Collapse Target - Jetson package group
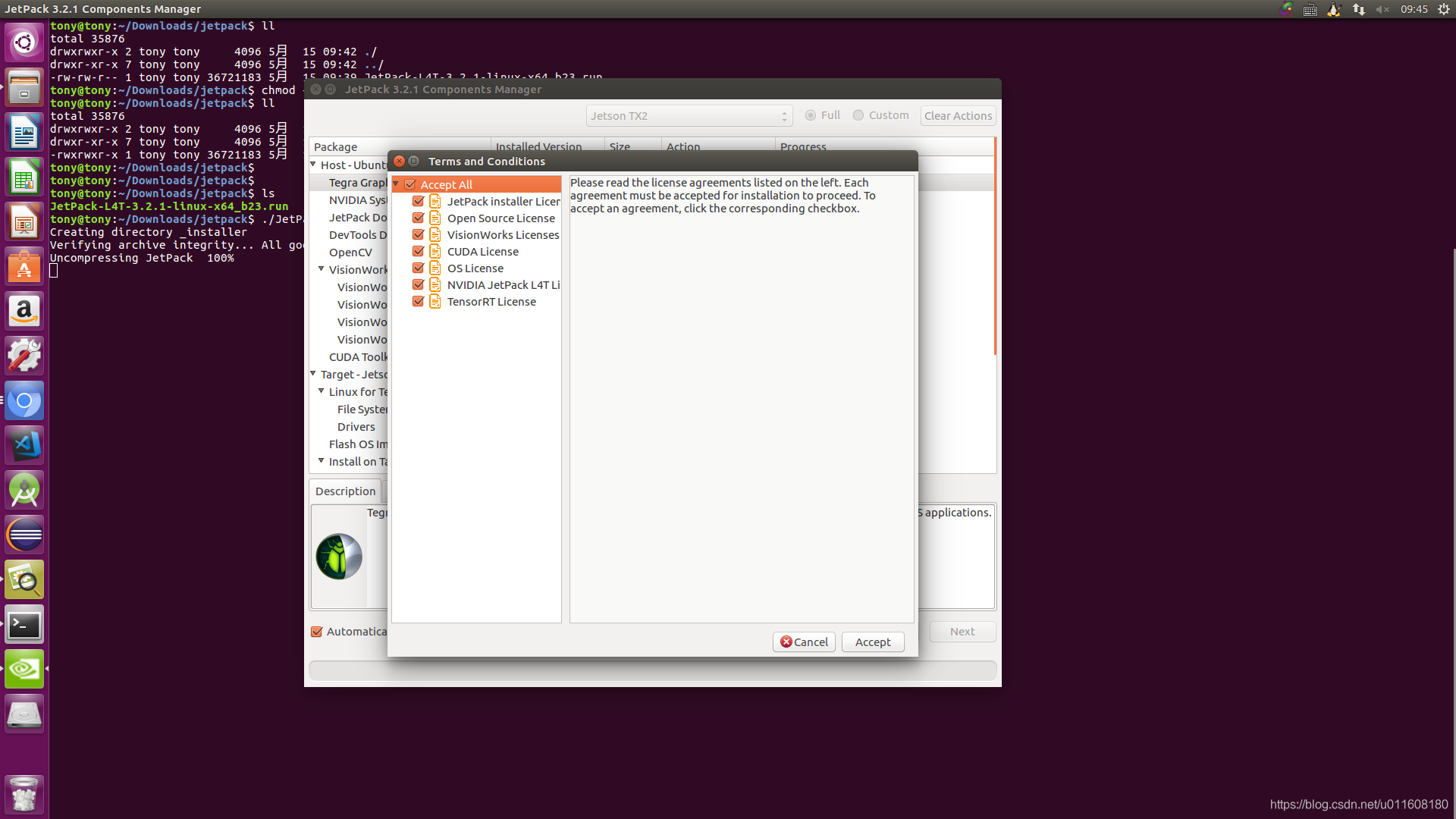This screenshot has height=819, width=1456. point(313,373)
